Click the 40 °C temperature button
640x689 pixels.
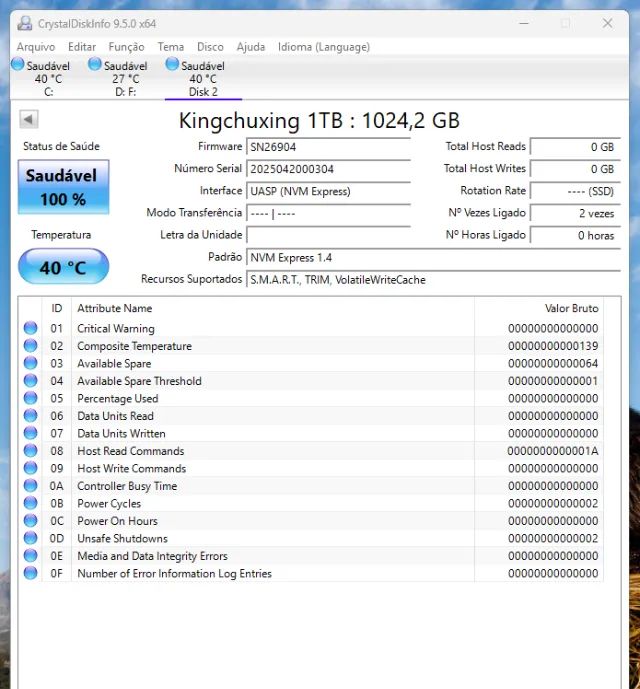coord(63,267)
